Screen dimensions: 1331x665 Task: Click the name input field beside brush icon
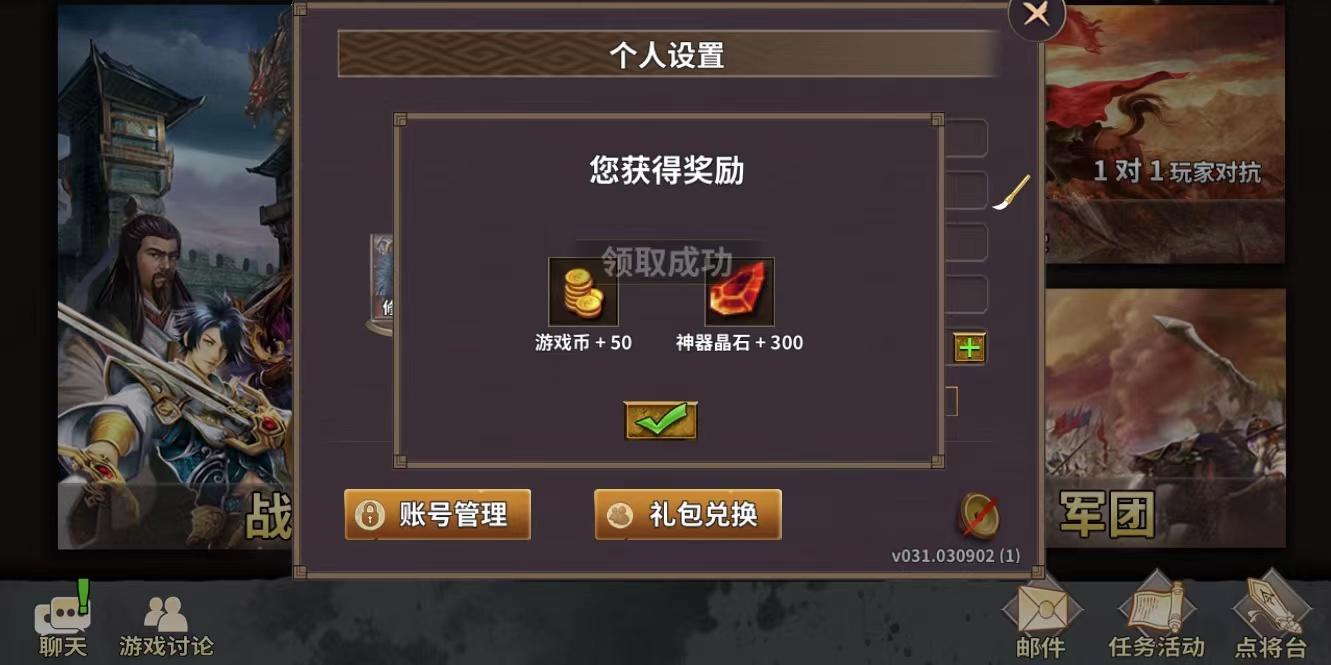click(x=966, y=190)
